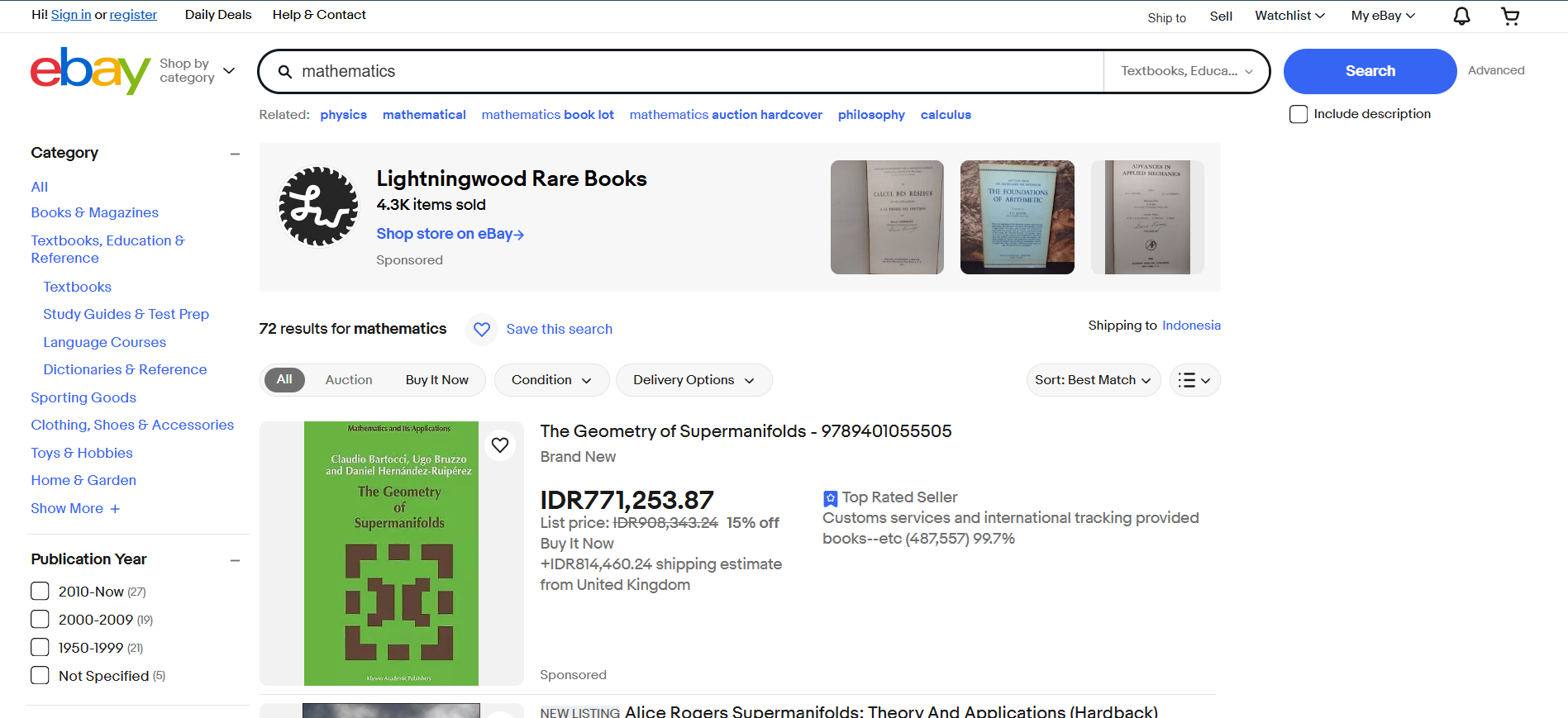Select Books & Magazines category
This screenshot has width=1568, height=718.
(95, 213)
